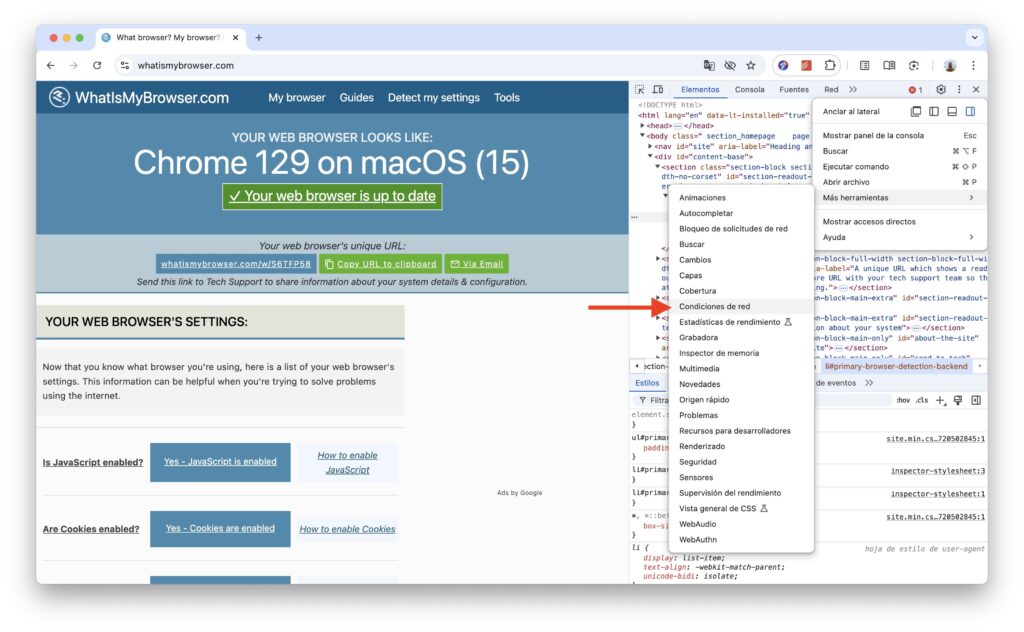This screenshot has height=632, width=1024.
Task: Dock DevTools to the right side
Action: point(970,112)
